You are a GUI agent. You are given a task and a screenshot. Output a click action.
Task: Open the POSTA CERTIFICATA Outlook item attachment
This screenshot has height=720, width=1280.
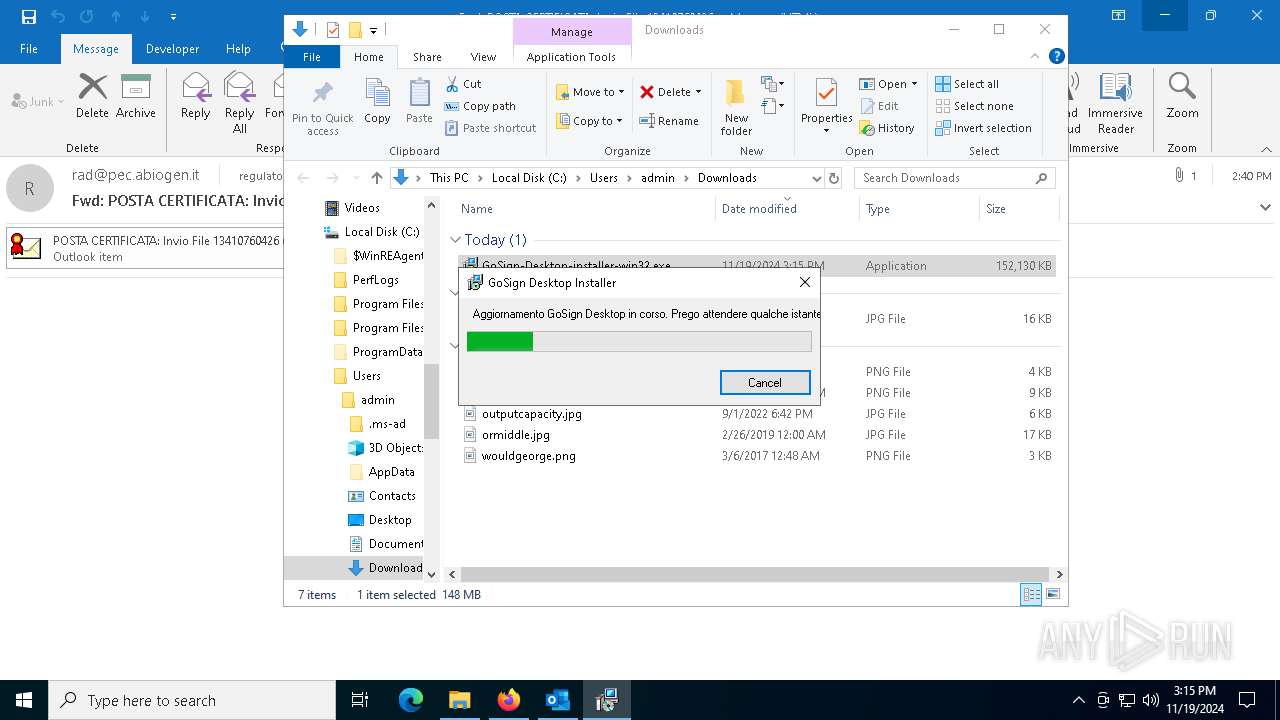146,248
